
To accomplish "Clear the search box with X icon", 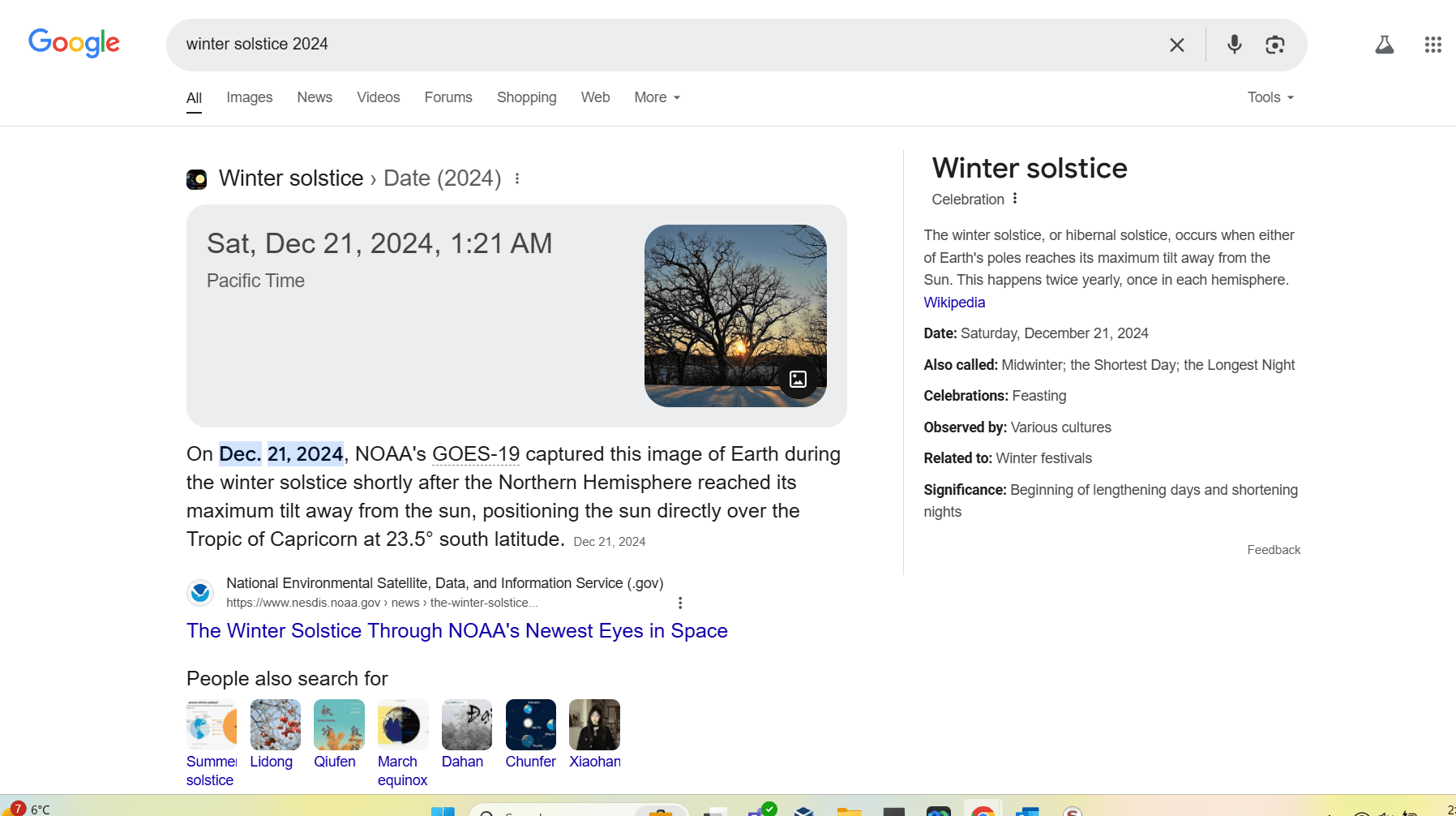I will point(1176,45).
